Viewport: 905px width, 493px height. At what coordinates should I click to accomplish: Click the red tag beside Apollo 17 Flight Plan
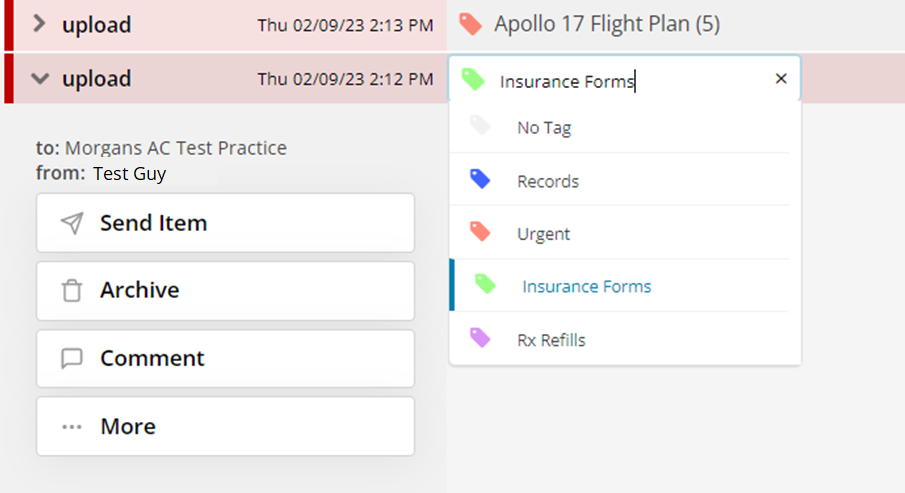tap(470, 24)
